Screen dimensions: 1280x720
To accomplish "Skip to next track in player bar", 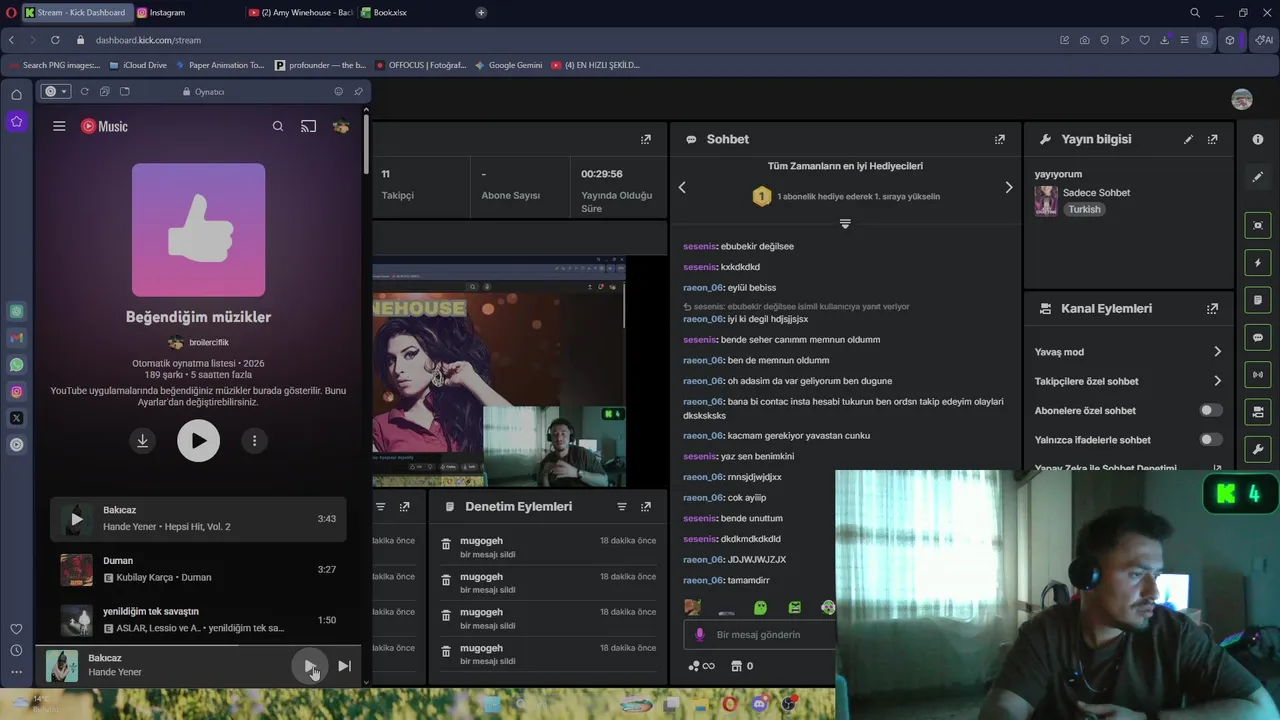I will (344, 666).
